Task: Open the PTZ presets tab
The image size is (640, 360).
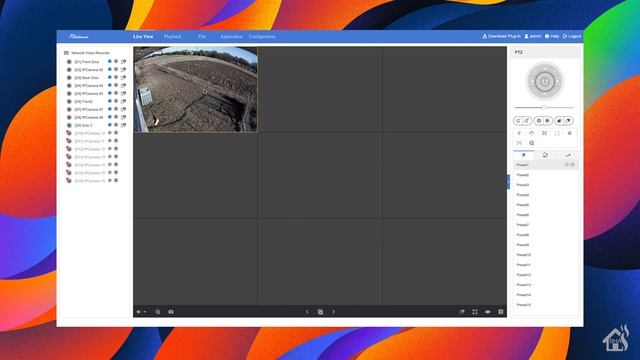Action: (x=524, y=156)
